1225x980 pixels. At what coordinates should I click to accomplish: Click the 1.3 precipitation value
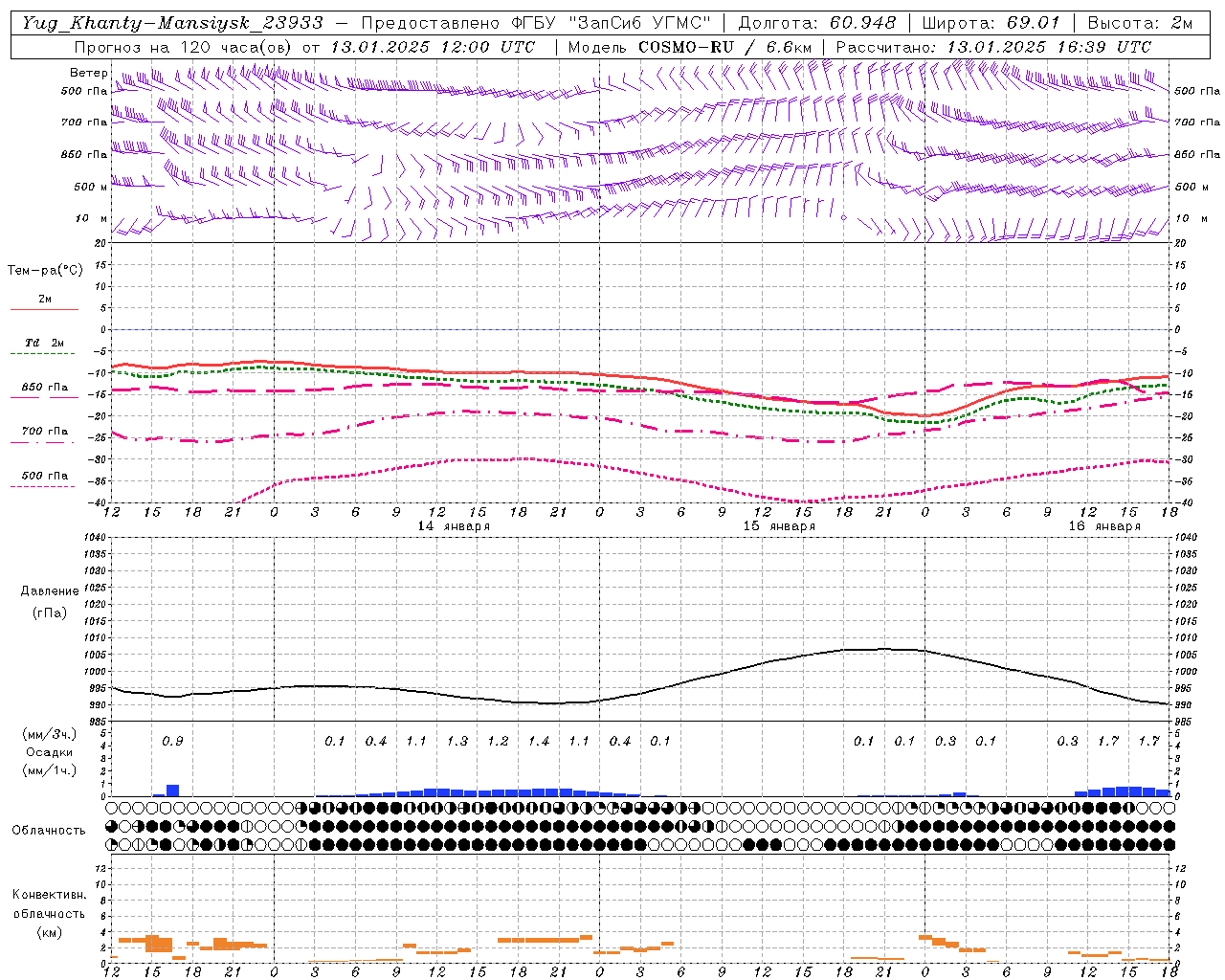click(457, 741)
